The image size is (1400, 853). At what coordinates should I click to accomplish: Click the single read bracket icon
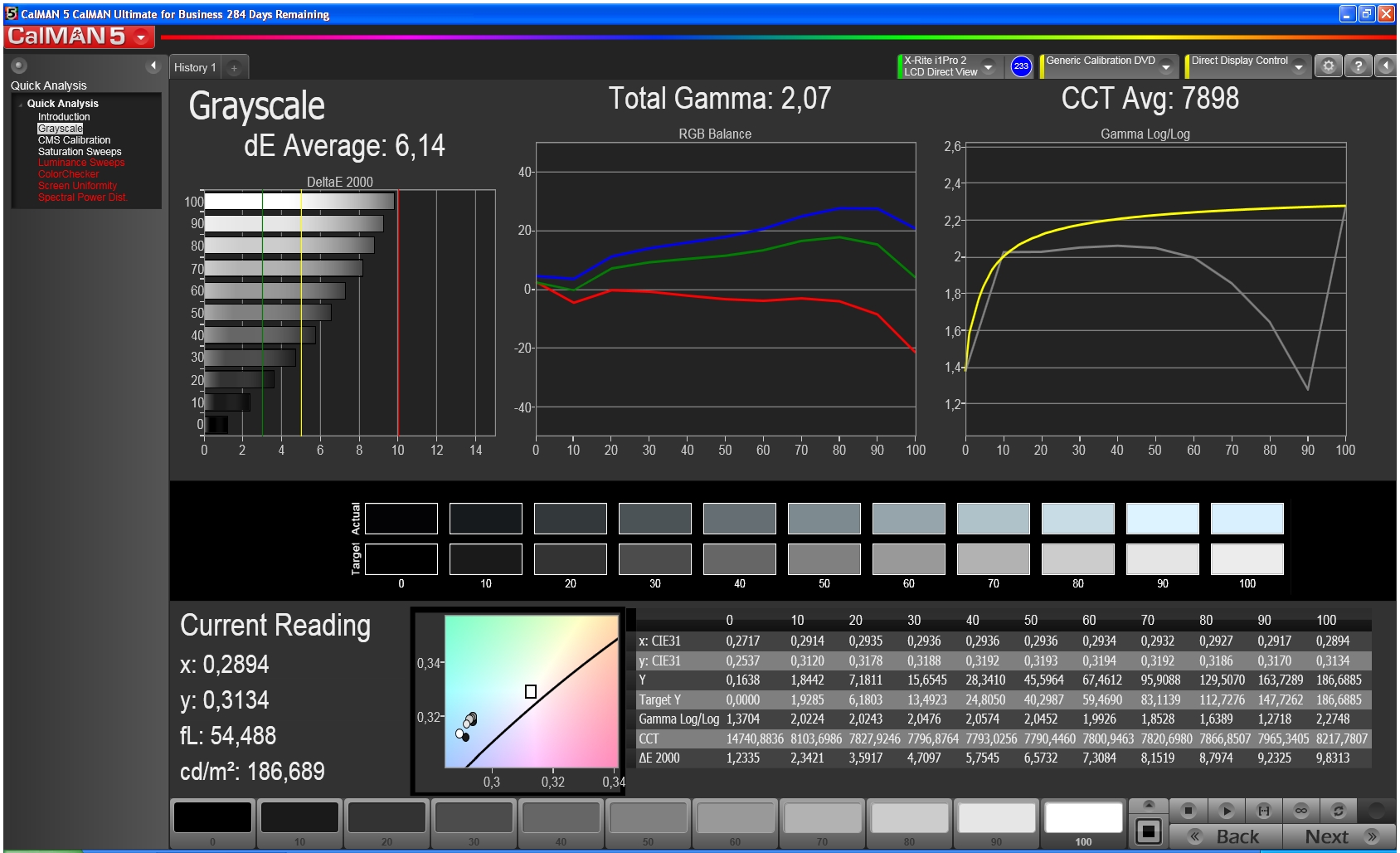1264,811
